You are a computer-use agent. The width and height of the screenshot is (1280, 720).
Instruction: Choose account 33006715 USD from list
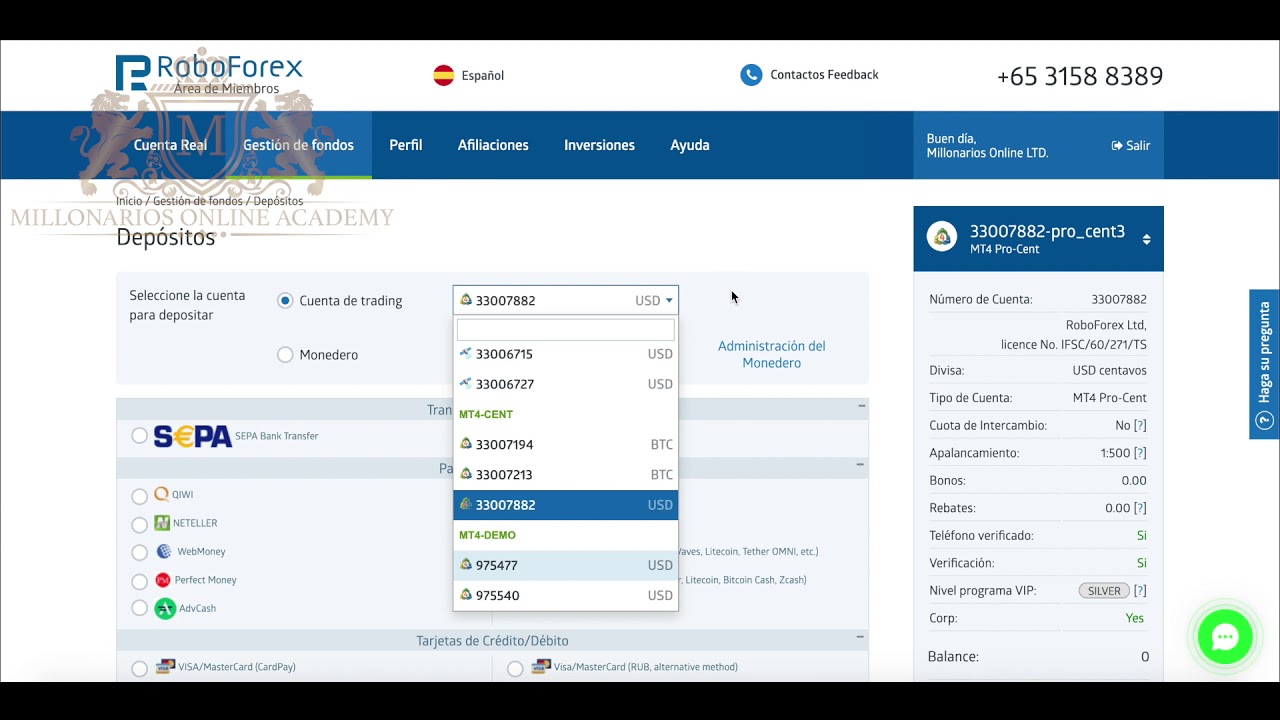point(565,354)
